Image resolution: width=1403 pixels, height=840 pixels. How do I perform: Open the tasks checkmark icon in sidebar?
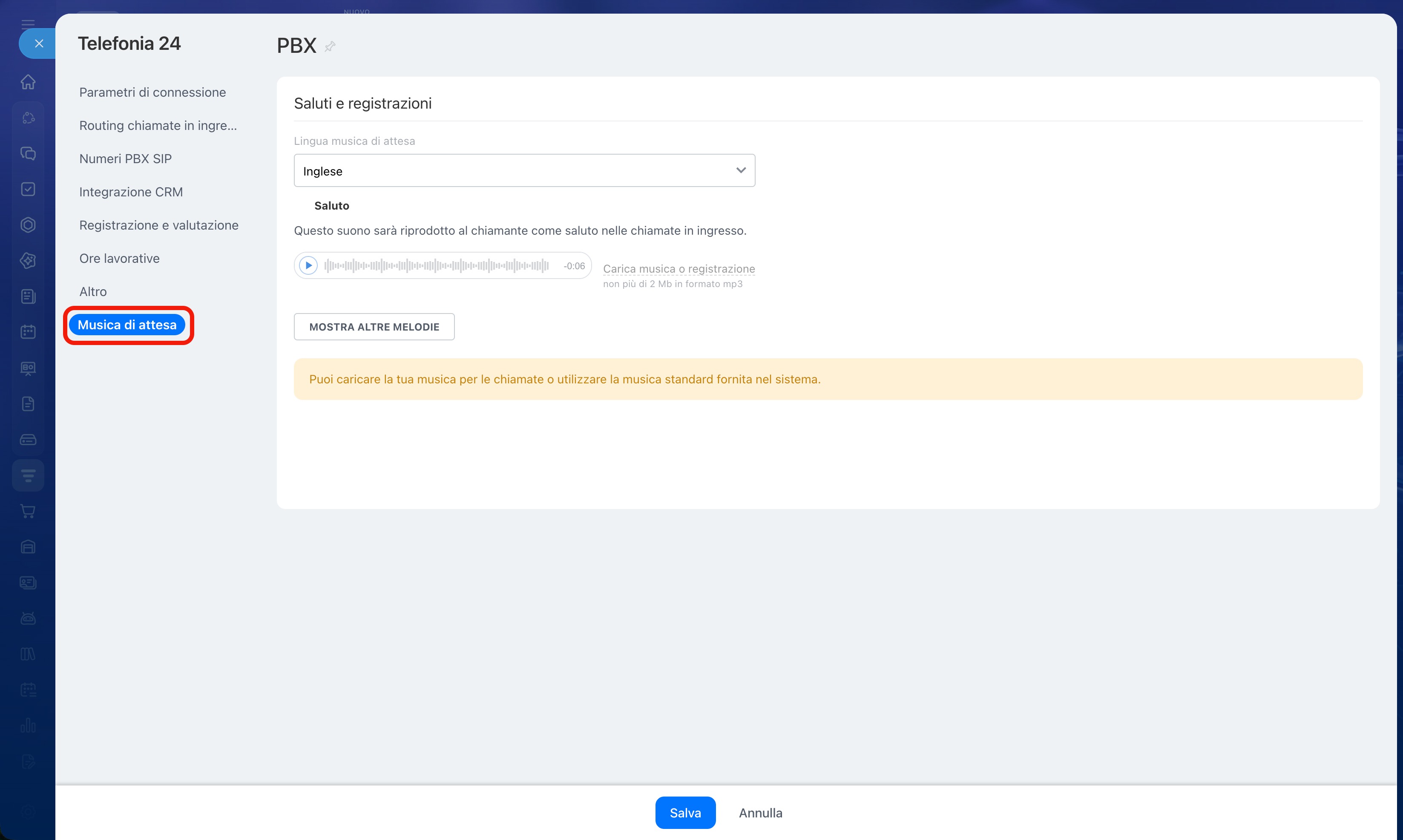pyautogui.click(x=28, y=189)
